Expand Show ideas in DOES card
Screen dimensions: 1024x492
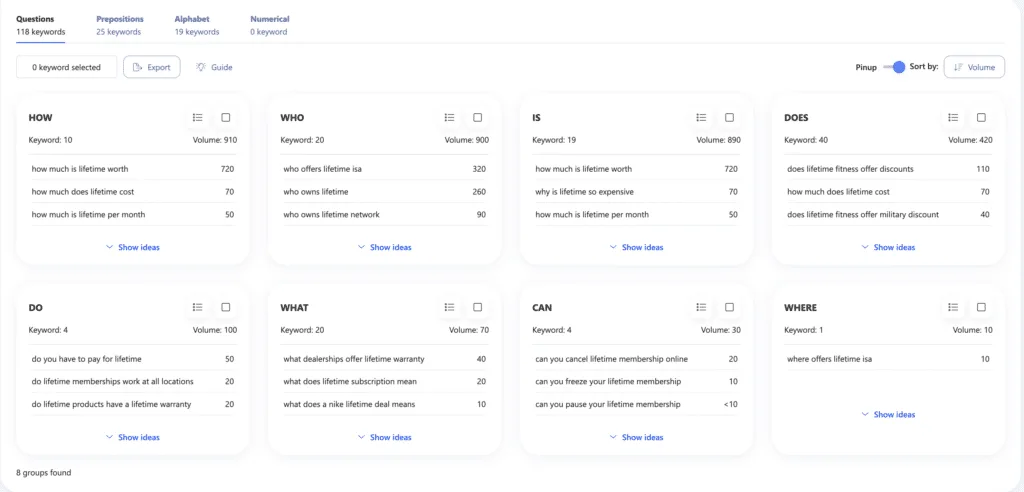888,247
